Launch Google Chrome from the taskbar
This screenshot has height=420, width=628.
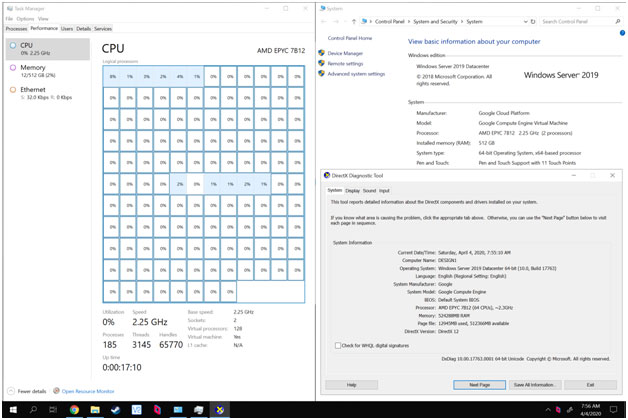point(74,410)
